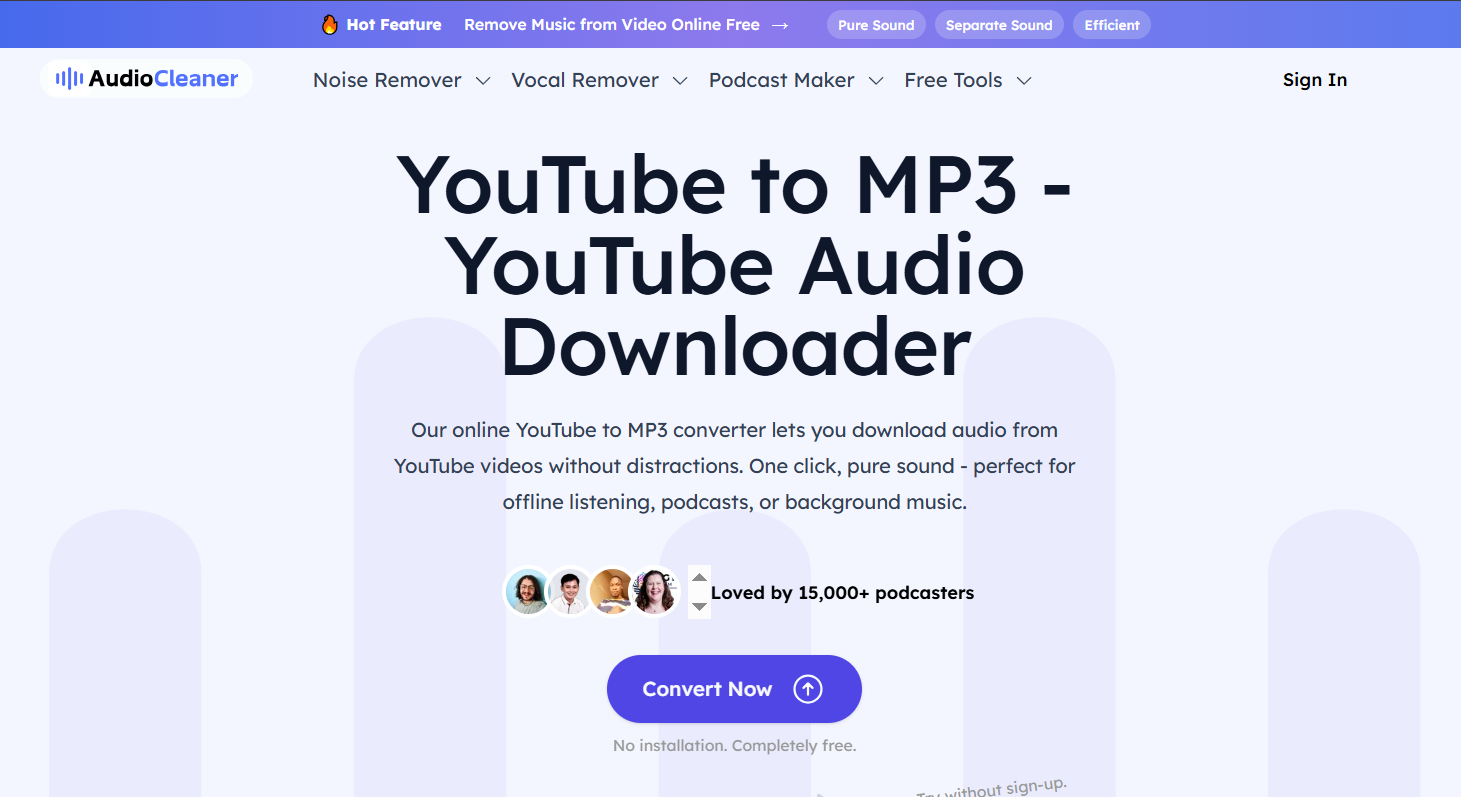Open the Vocal Remover dropdown

[x=681, y=80]
